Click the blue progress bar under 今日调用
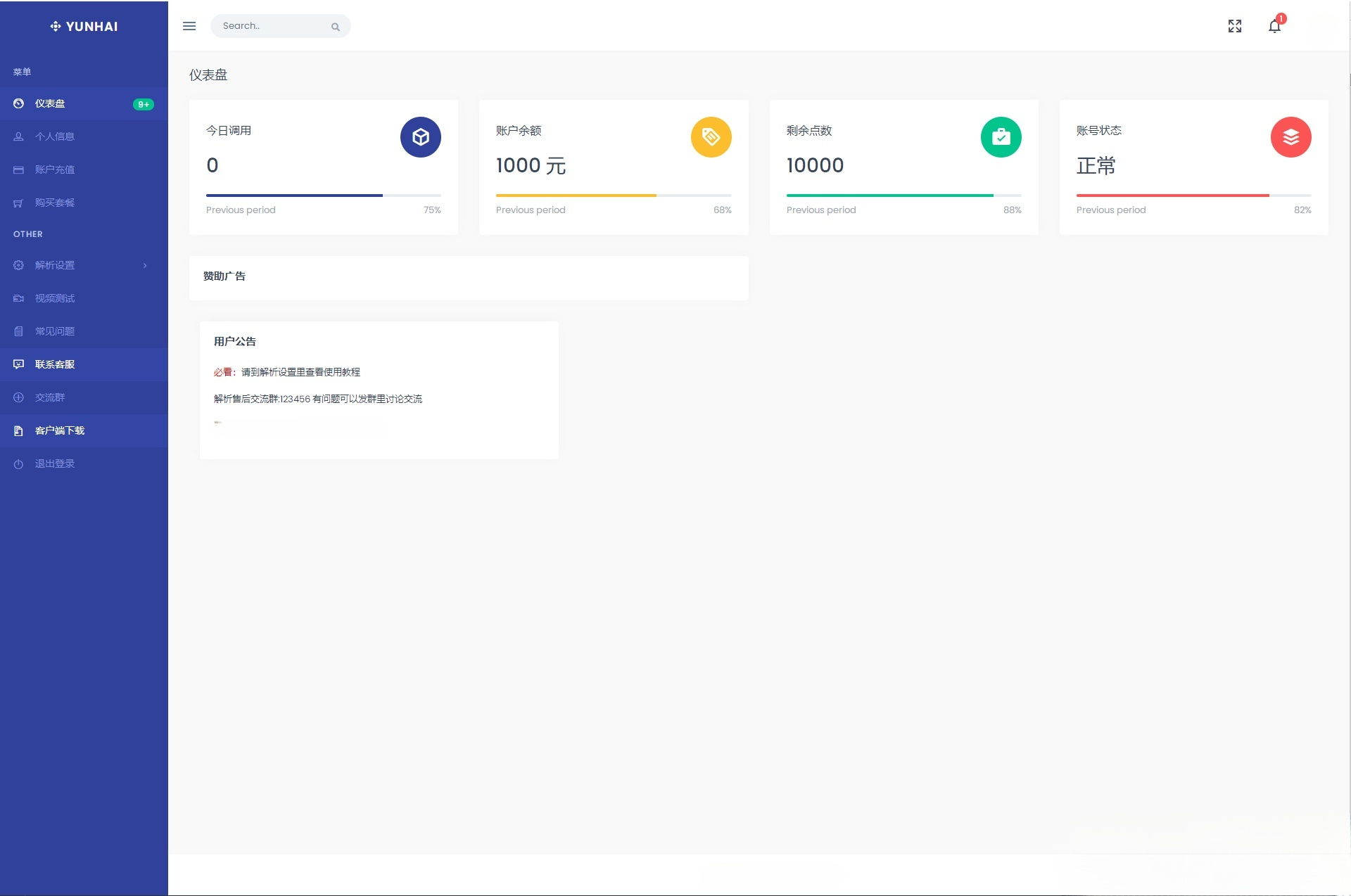Screen dimensions: 1351x896 [x=293, y=195]
